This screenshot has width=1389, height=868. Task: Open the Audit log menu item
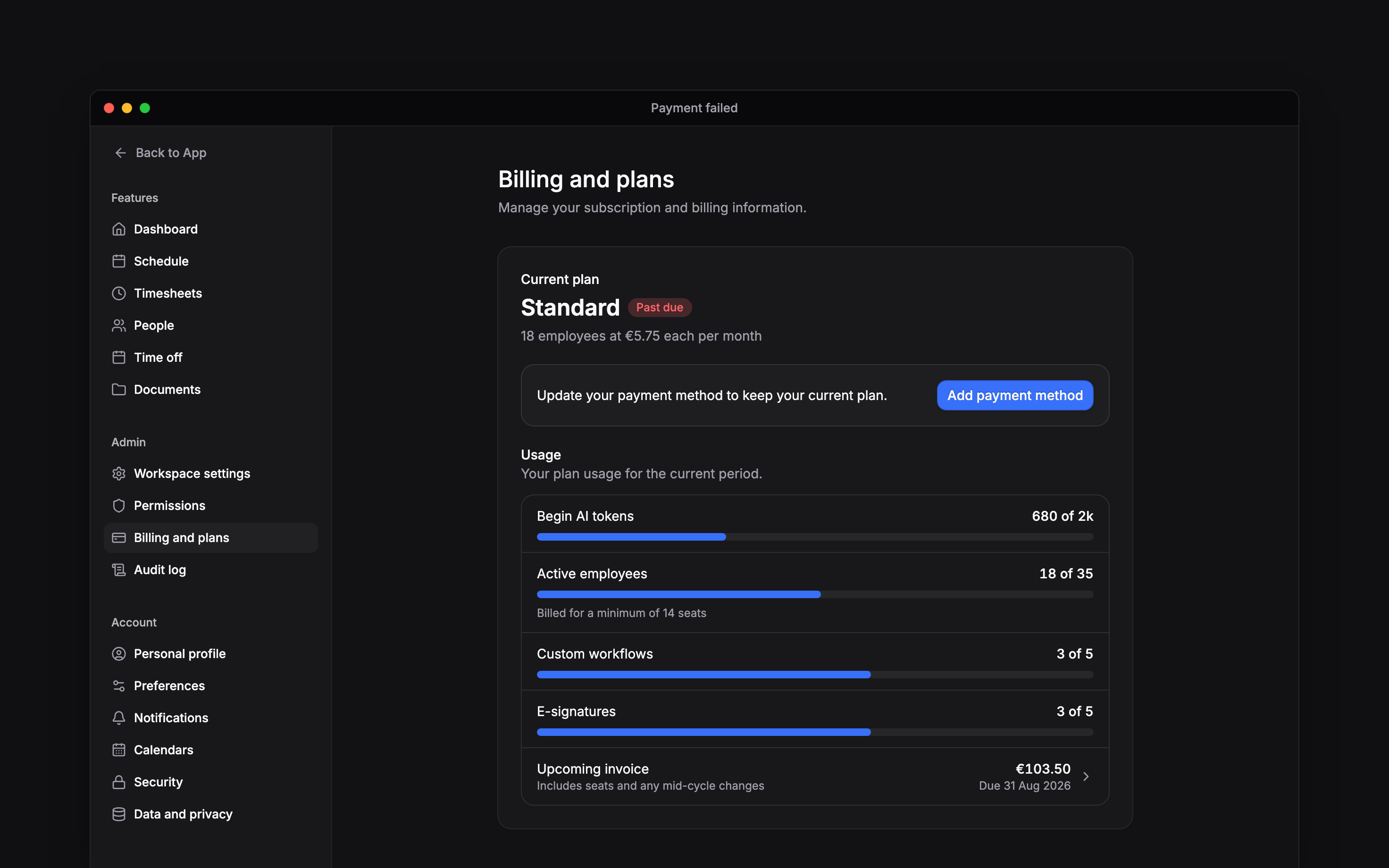[210, 570]
